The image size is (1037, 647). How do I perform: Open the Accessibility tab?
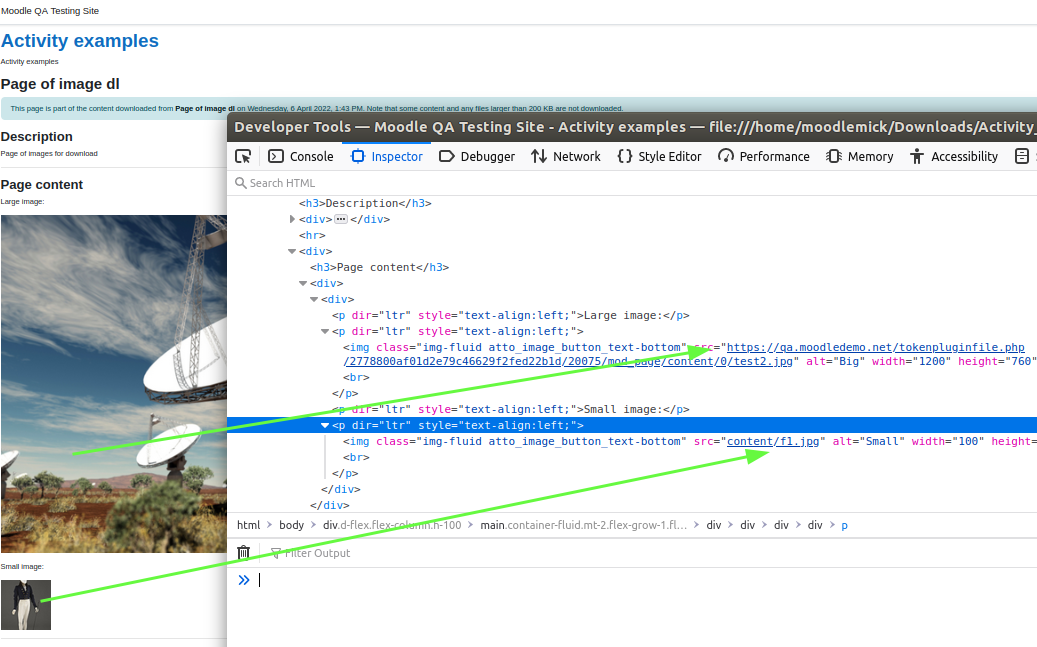coord(954,157)
